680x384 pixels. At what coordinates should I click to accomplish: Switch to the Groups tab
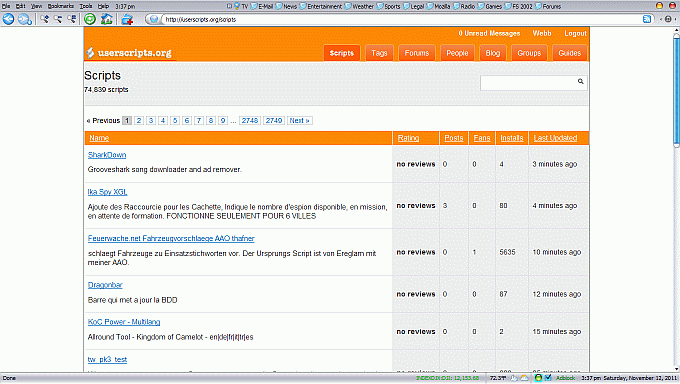click(x=529, y=53)
